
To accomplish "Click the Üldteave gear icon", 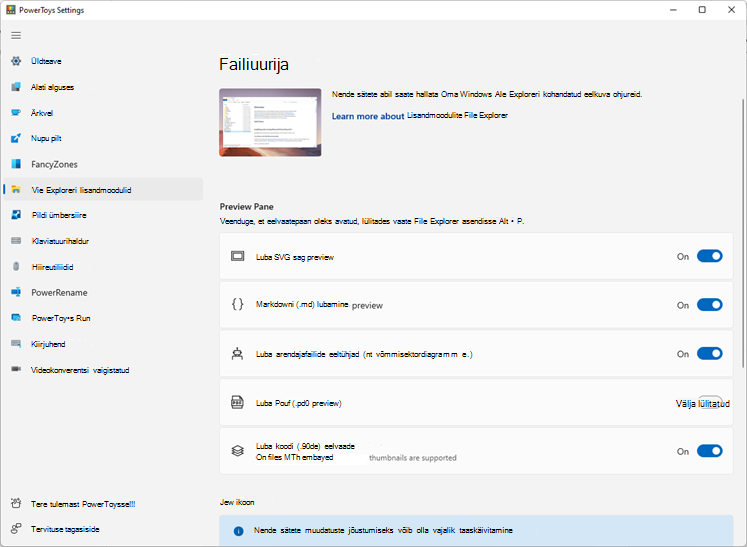I will (16, 61).
